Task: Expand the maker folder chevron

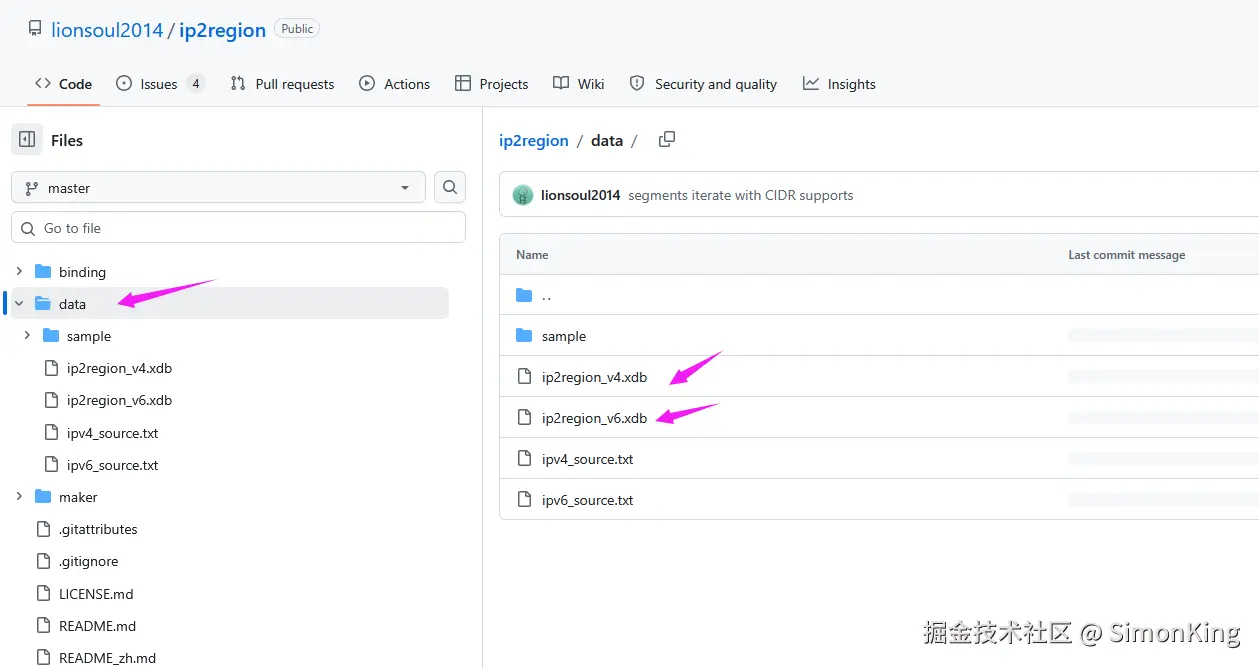Action: click(x=19, y=497)
